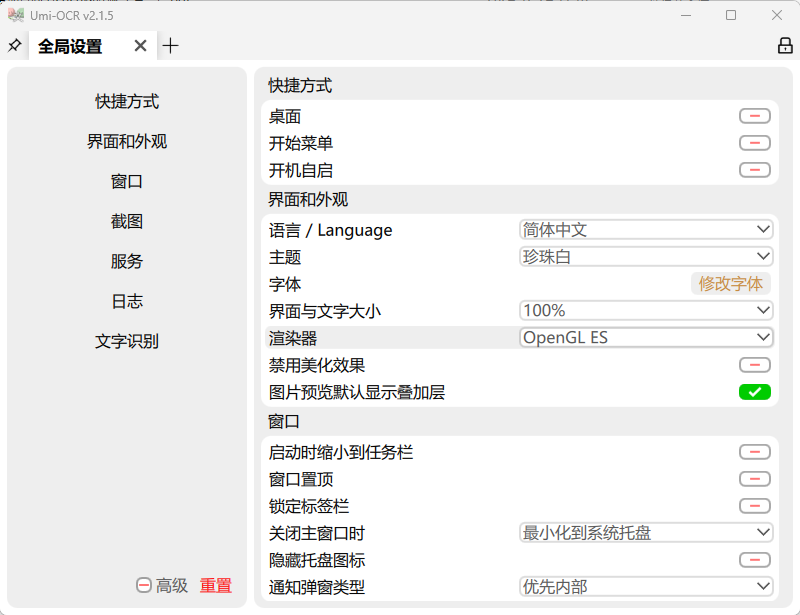Toggle the 禁用美化效果 switch

point(755,365)
